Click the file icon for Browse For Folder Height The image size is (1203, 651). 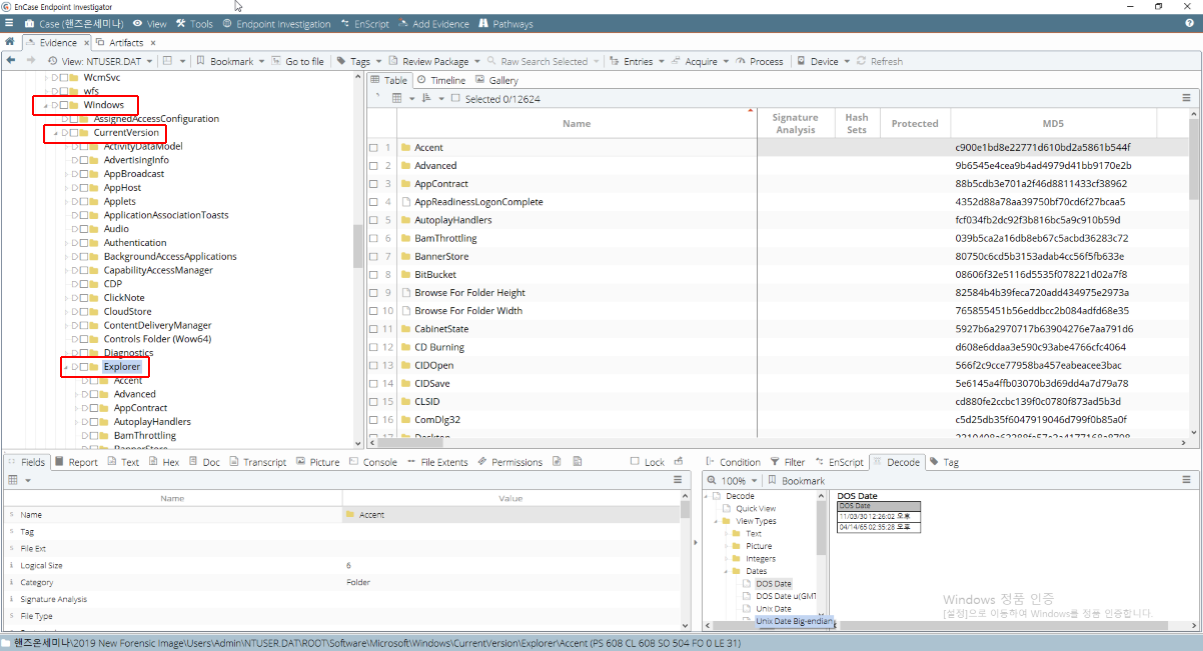(406, 293)
